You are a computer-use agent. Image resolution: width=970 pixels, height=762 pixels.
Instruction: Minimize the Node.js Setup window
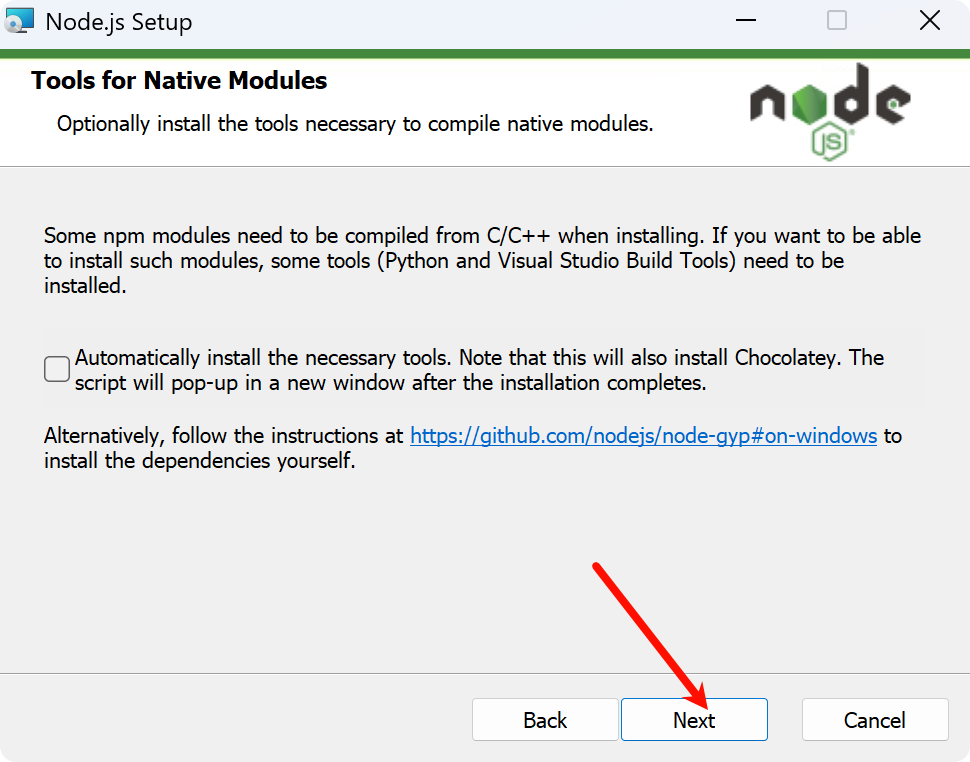745,21
